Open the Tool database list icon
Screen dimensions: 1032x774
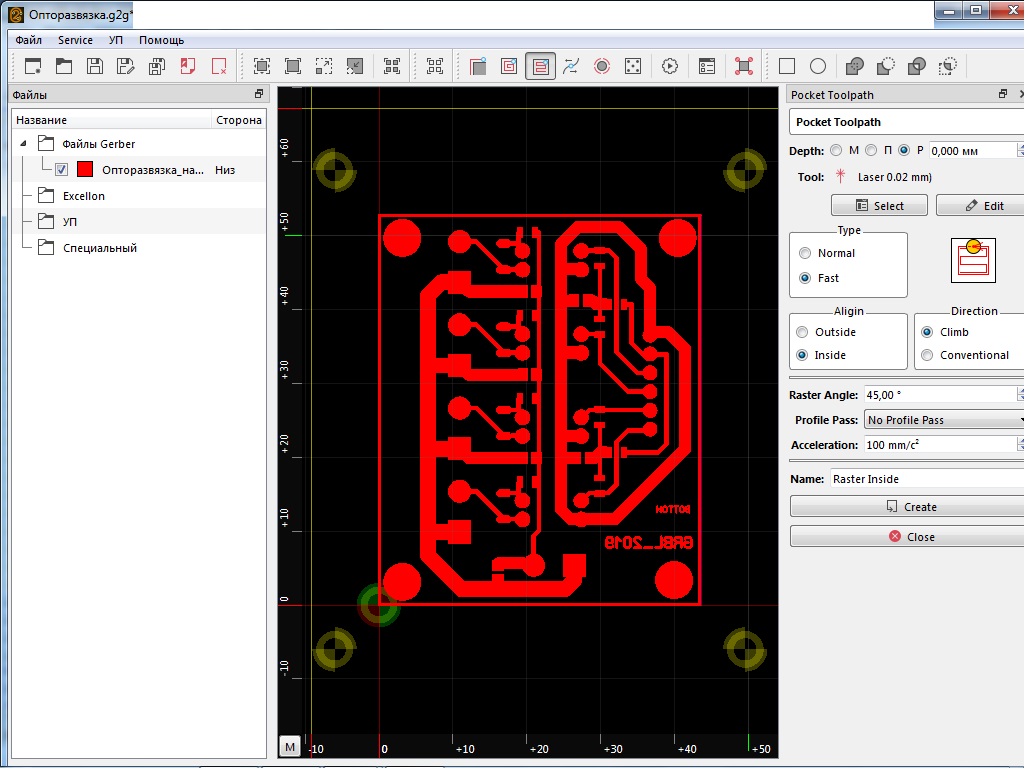coord(707,66)
